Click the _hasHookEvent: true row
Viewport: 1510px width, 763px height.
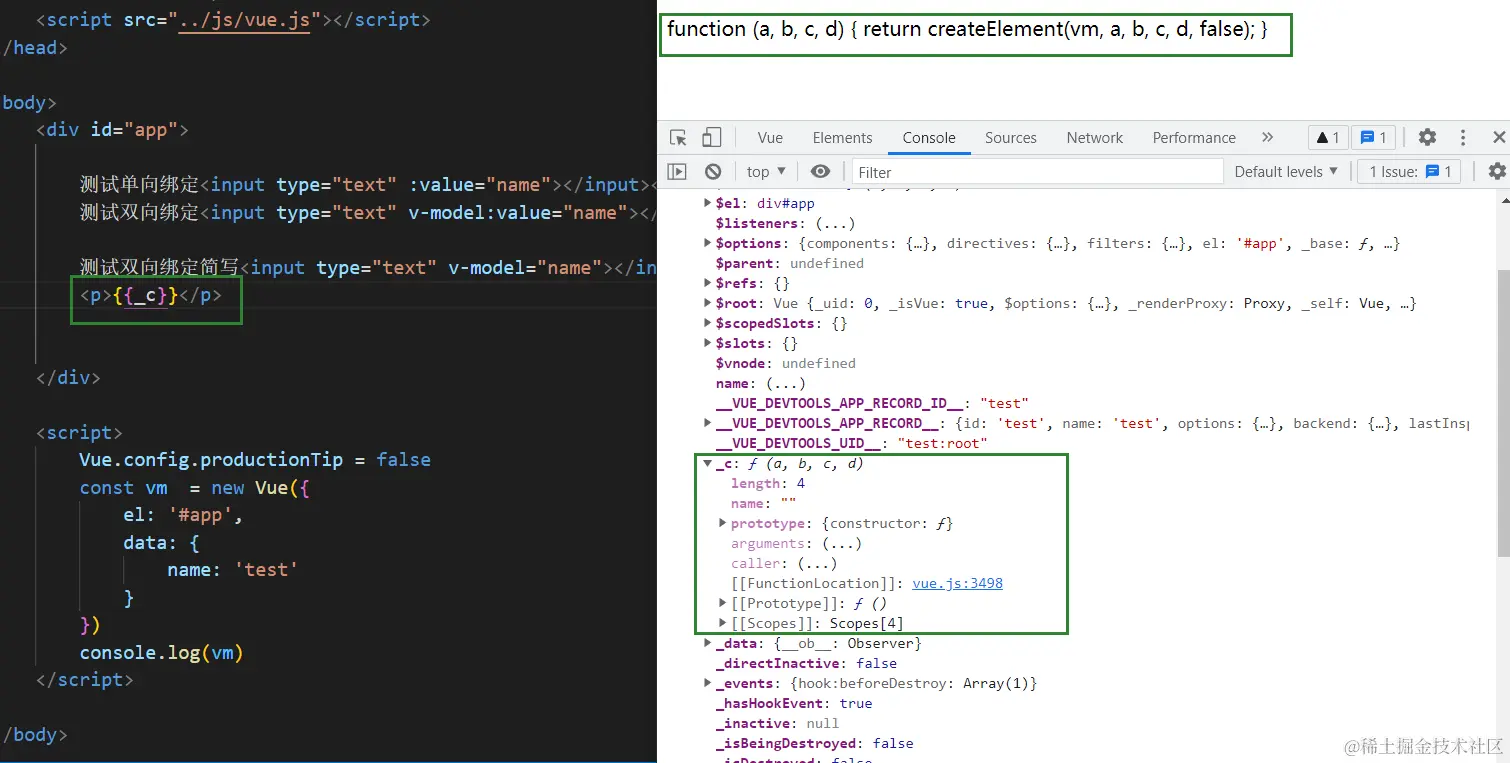pyautogui.click(x=793, y=703)
